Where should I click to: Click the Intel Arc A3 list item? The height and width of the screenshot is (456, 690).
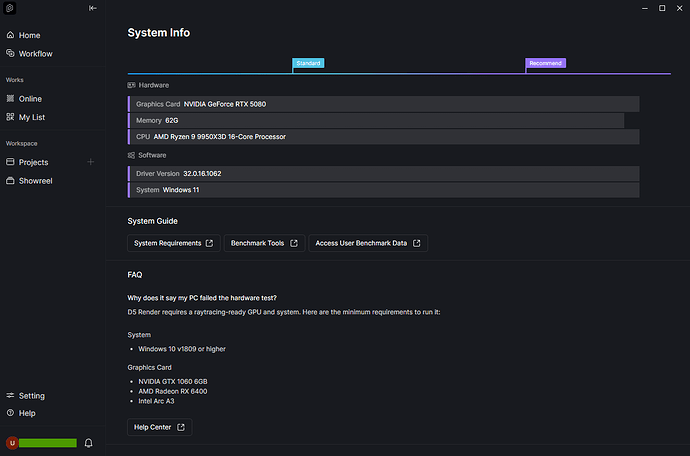156,401
